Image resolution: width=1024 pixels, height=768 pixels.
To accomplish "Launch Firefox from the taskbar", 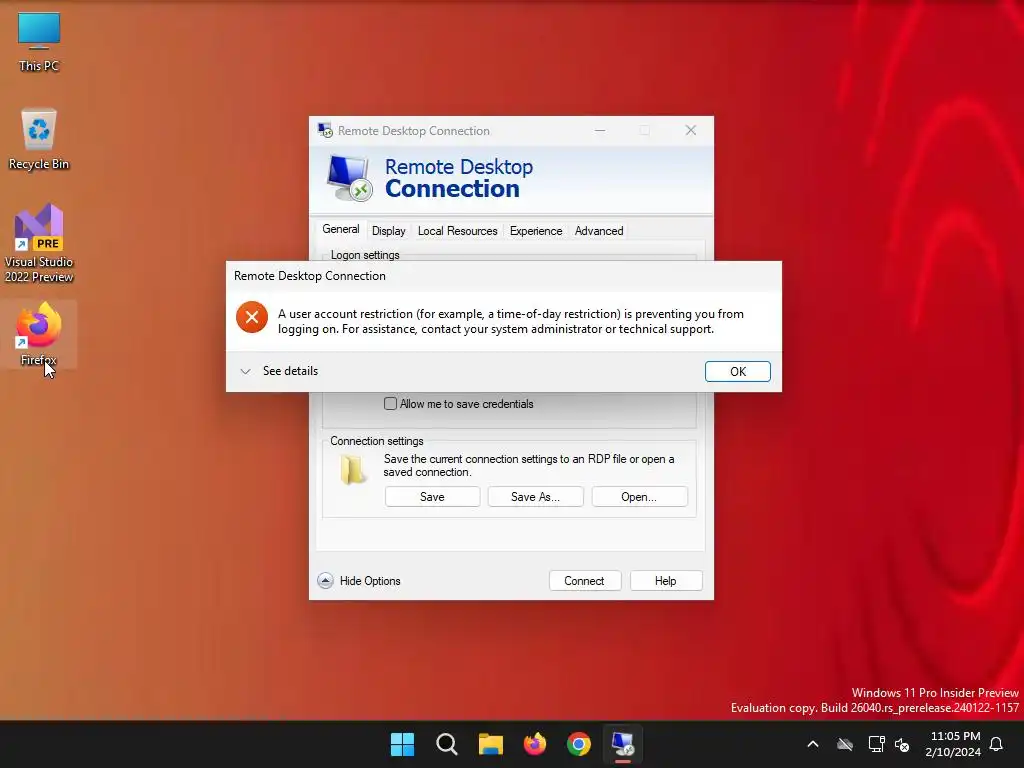I will [x=535, y=744].
